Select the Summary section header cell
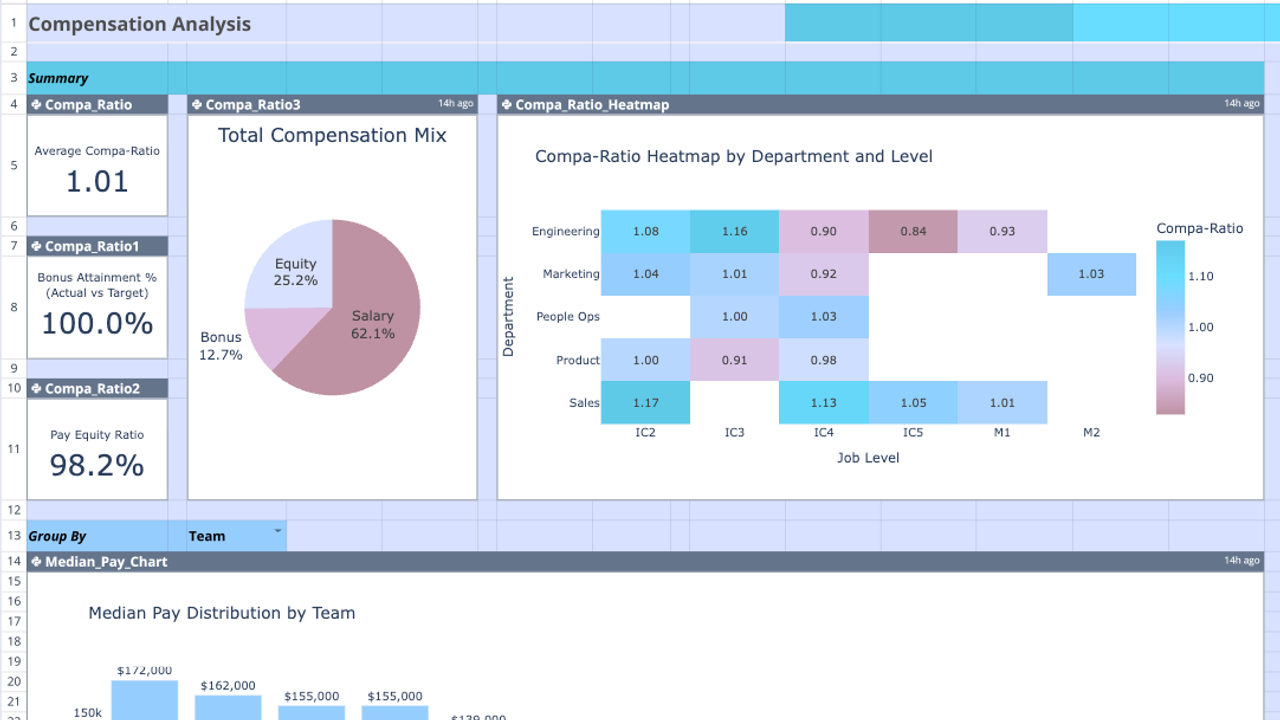The width and height of the screenshot is (1280, 720). pos(97,78)
